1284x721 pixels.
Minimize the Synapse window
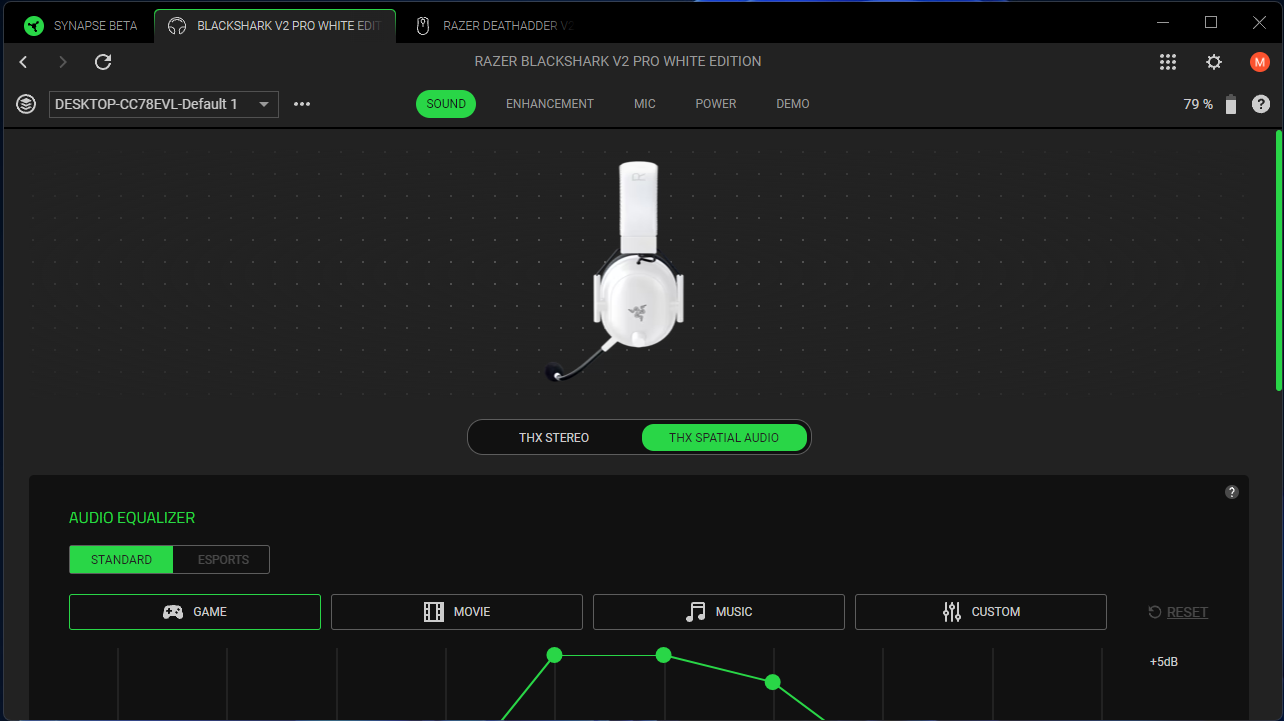1162,22
